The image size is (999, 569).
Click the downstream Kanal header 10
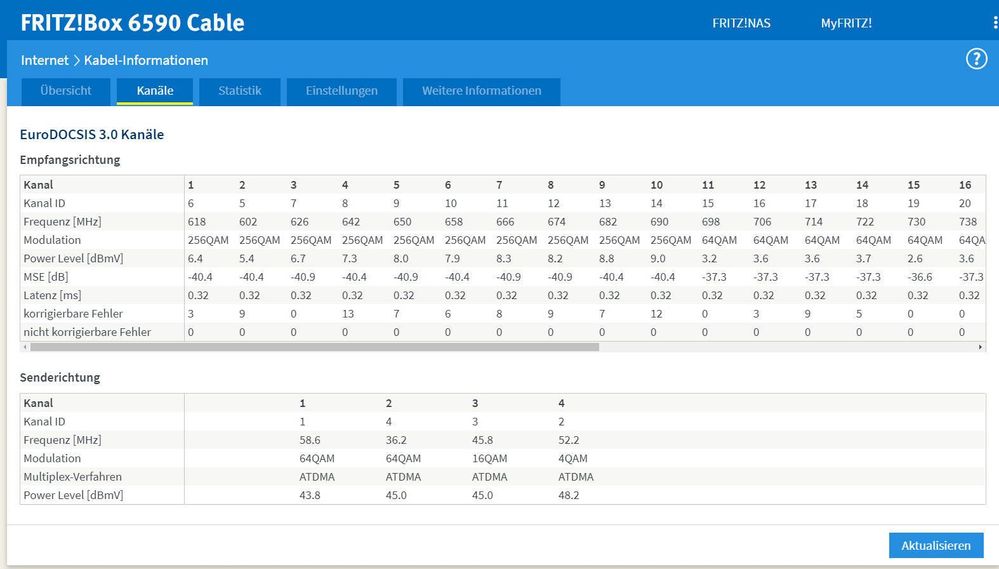(x=656, y=185)
